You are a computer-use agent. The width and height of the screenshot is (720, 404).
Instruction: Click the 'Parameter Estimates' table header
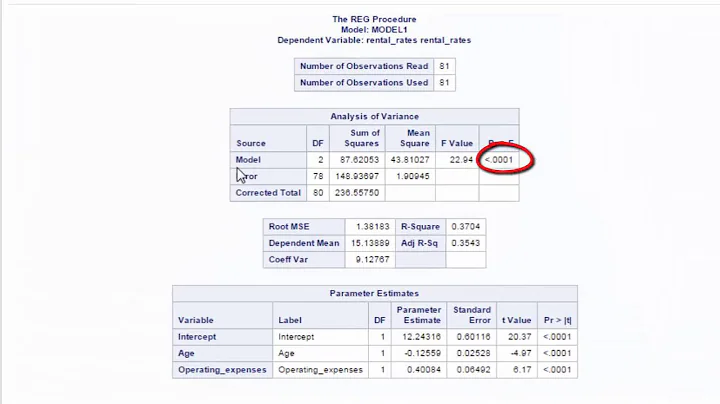[374, 293]
